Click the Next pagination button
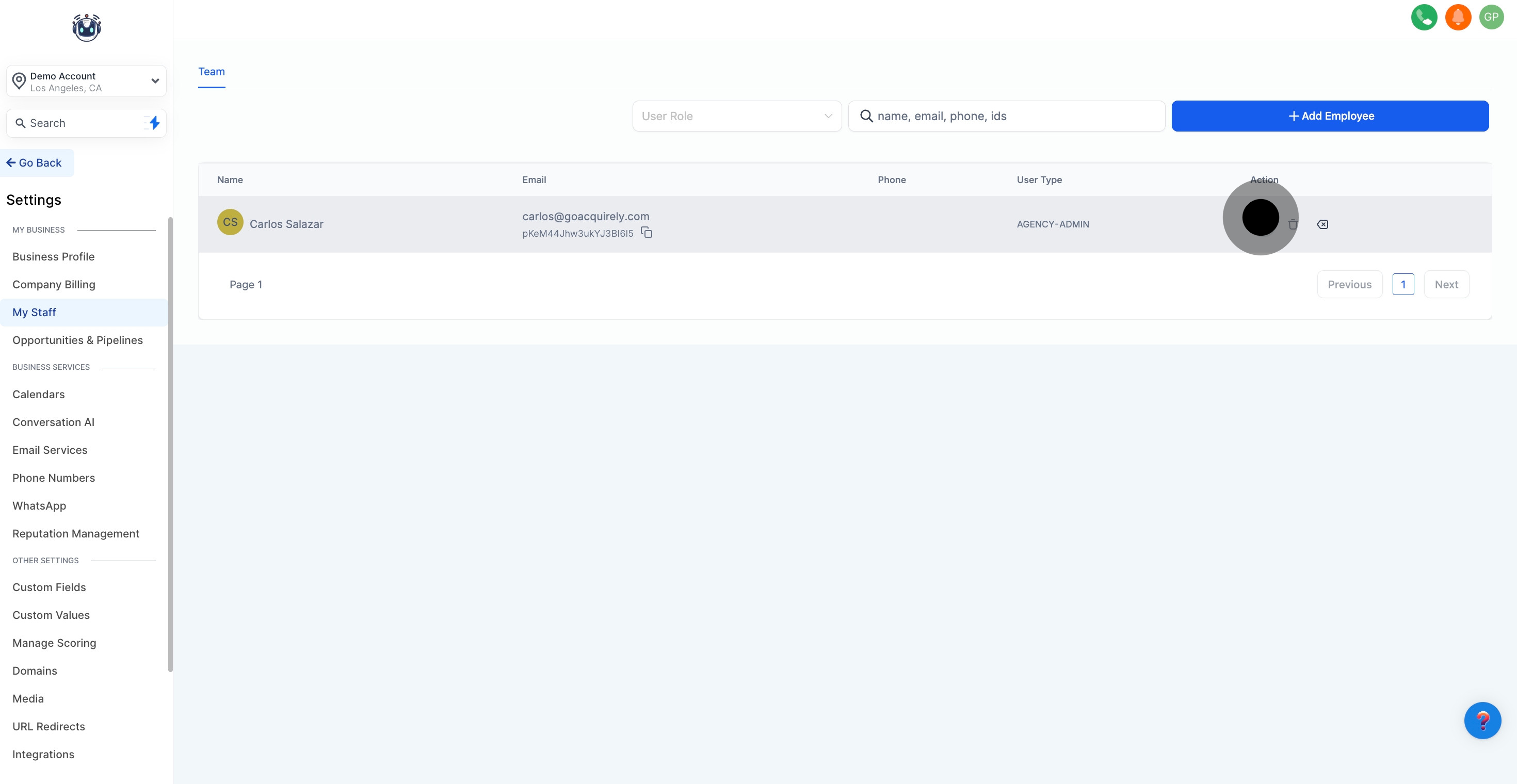1517x784 pixels. point(1446,284)
